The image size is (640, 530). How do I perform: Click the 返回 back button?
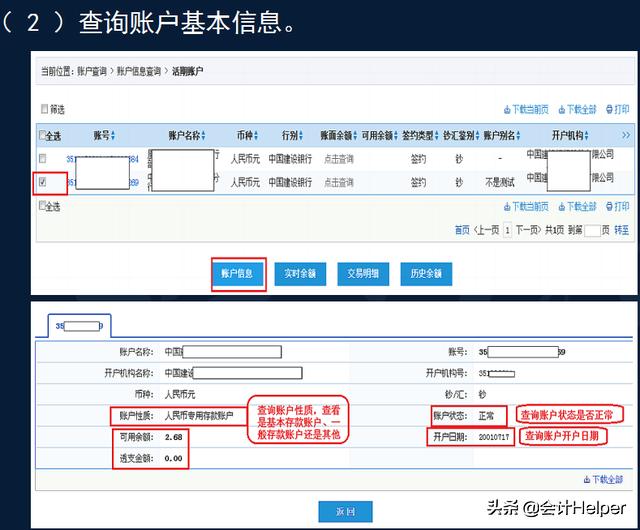click(x=345, y=512)
